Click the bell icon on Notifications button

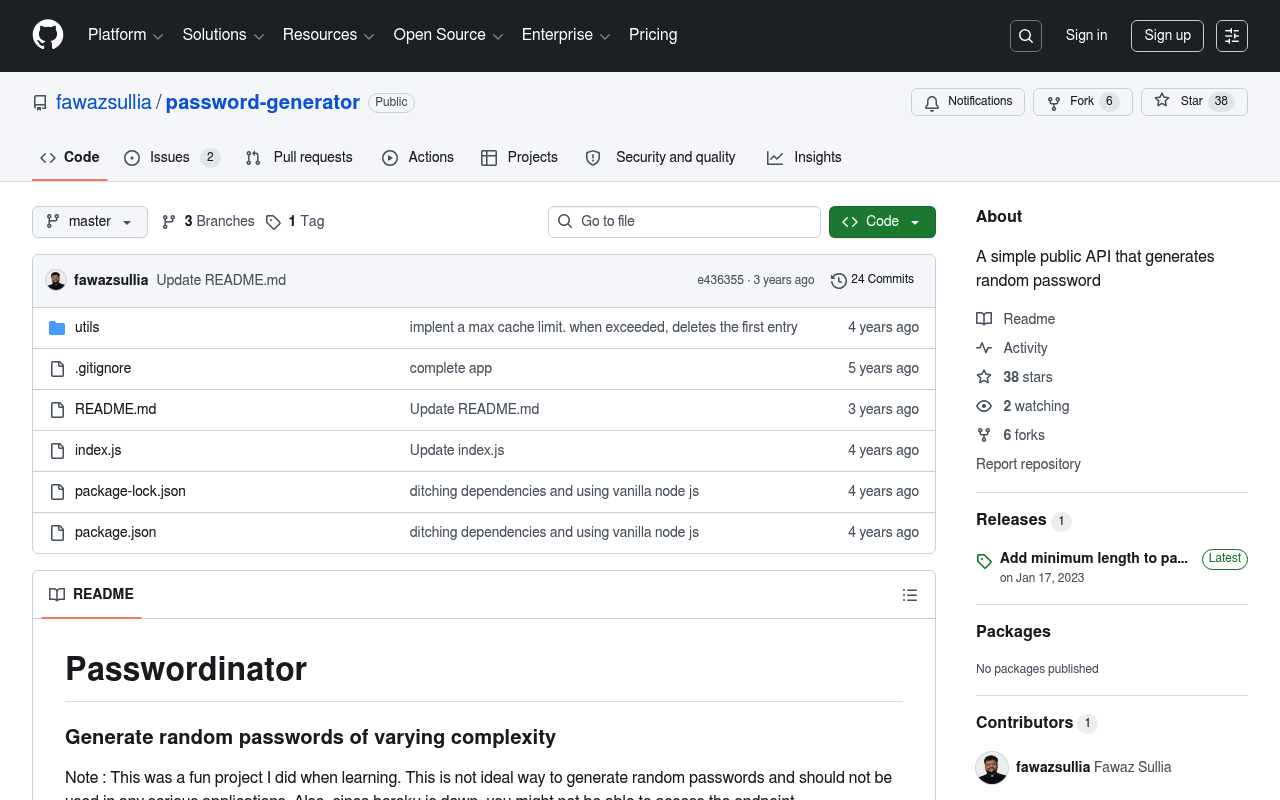click(x=932, y=102)
